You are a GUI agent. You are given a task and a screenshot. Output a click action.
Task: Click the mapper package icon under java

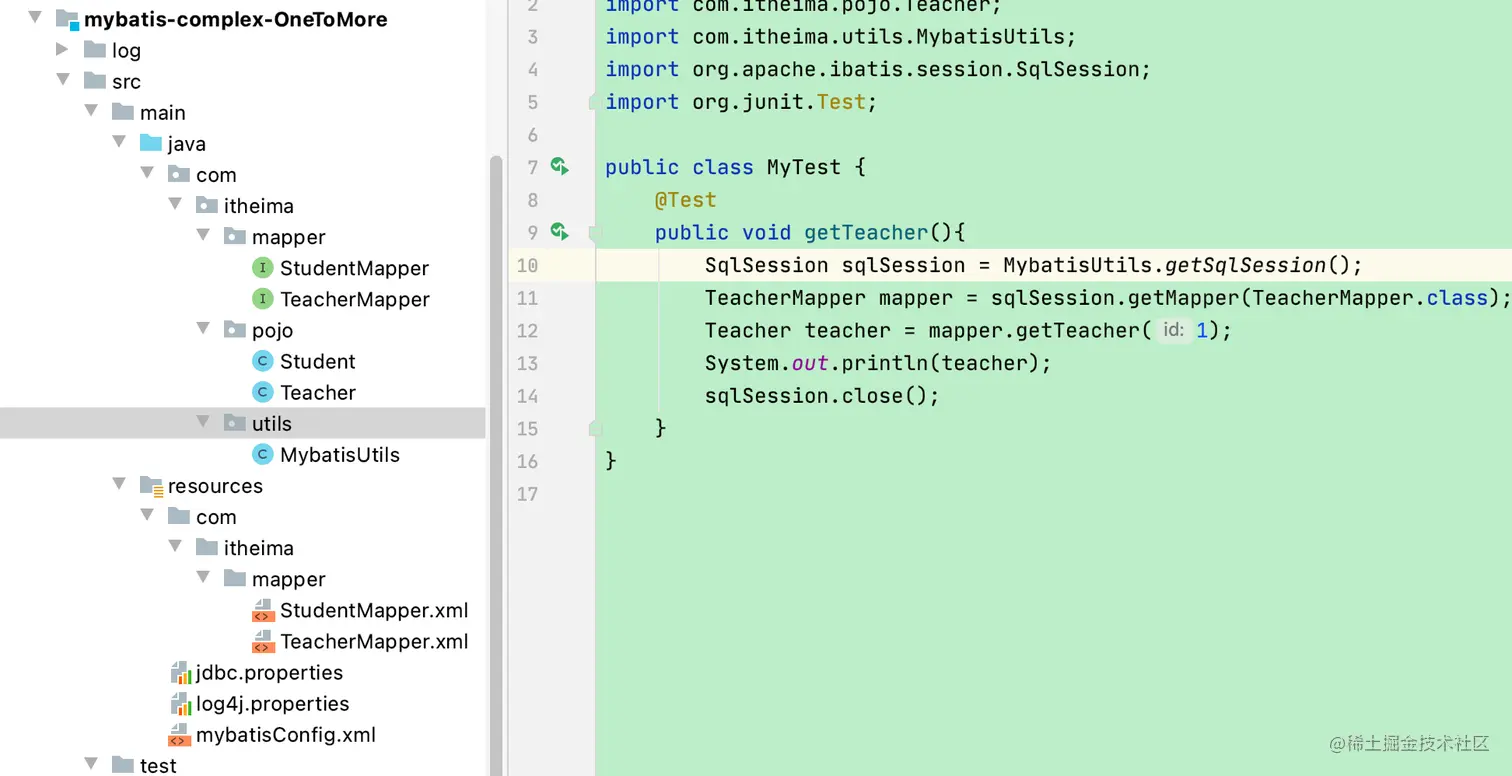click(x=235, y=237)
